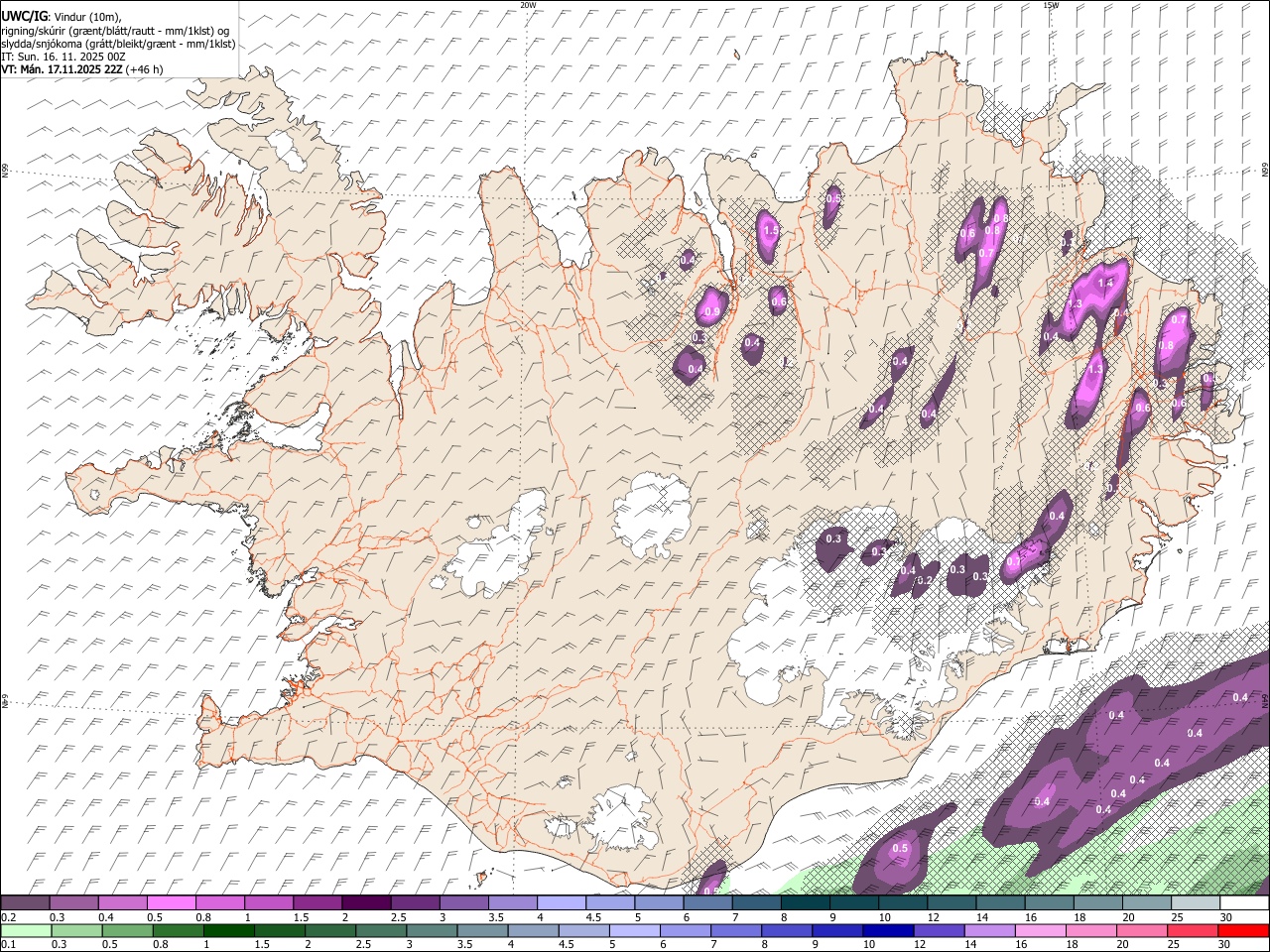Click the 0.5 value in the offshore band
This screenshot has height=952, width=1270.
900,848
